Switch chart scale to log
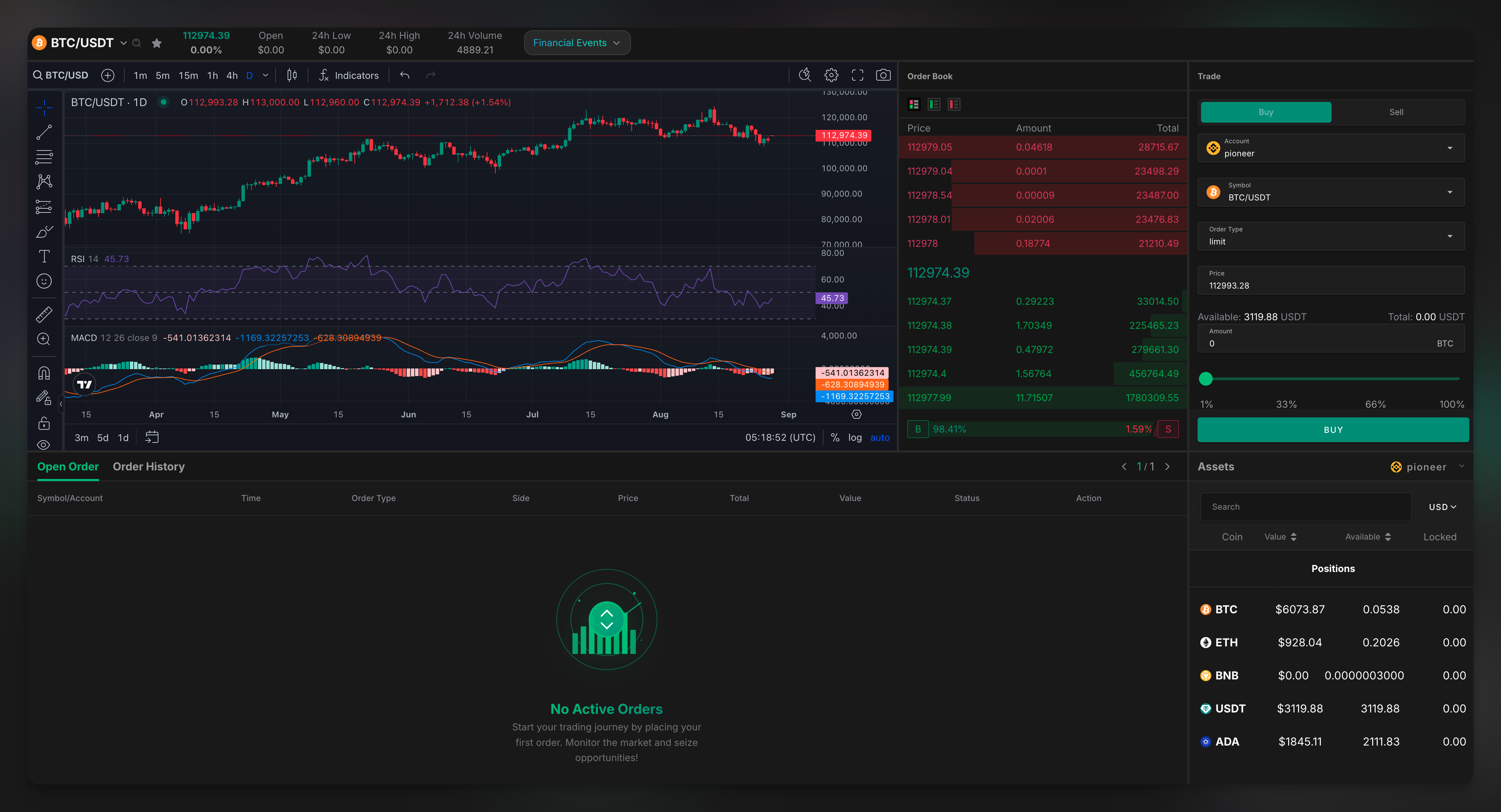Screen dimensions: 1501x812 click(x=855, y=437)
